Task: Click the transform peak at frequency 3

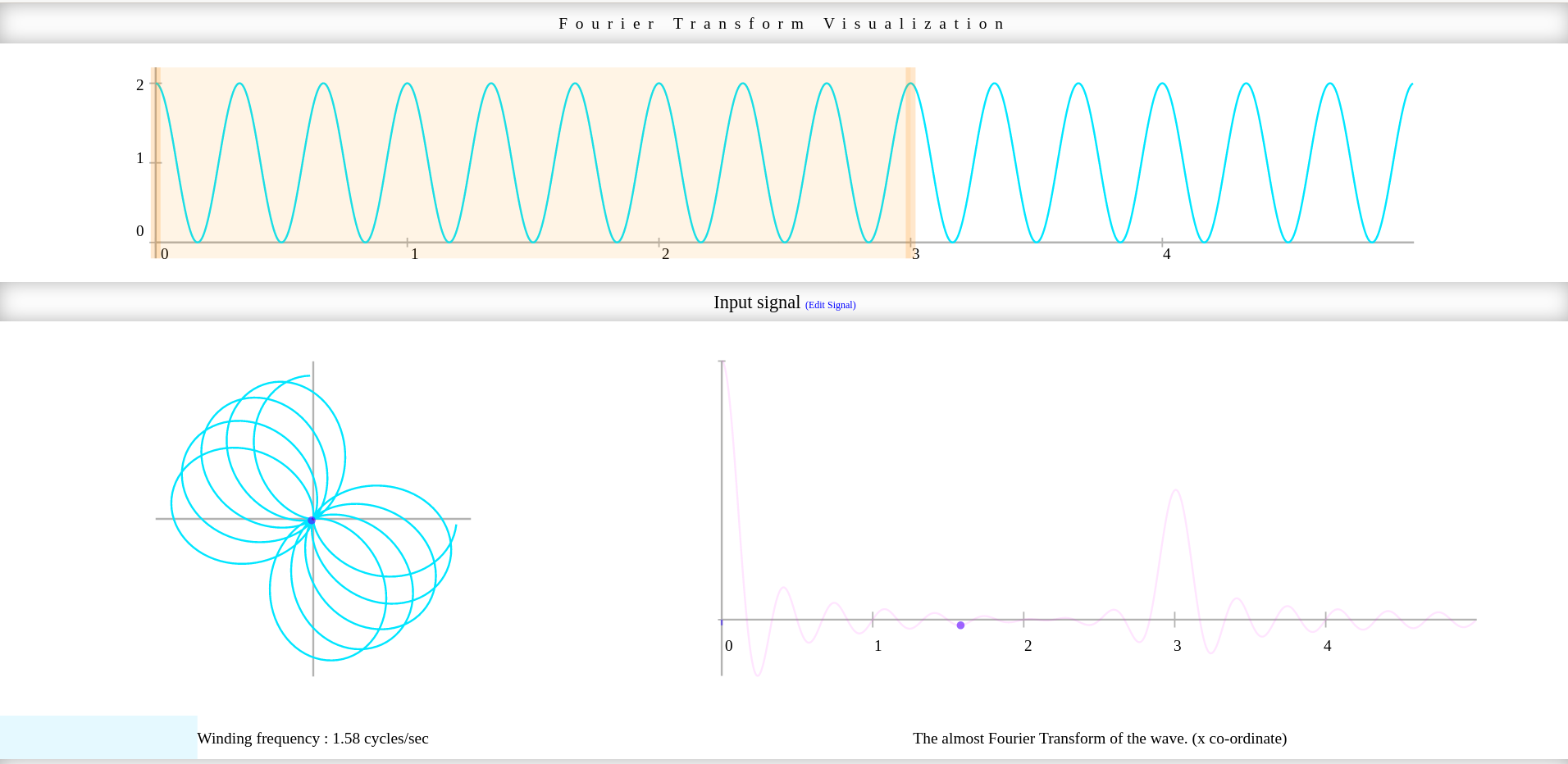Action: pyautogui.click(x=1176, y=491)
